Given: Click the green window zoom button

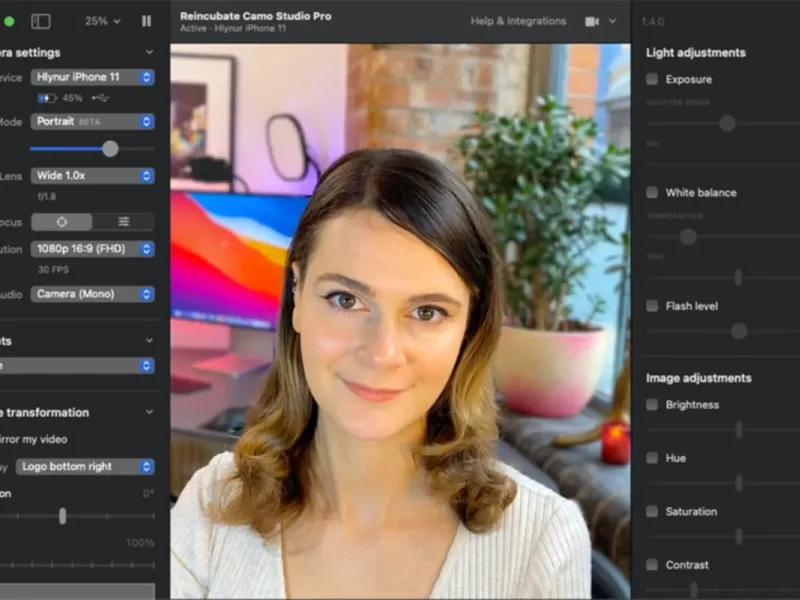Looking at the screenshot, I should [9, 21].
